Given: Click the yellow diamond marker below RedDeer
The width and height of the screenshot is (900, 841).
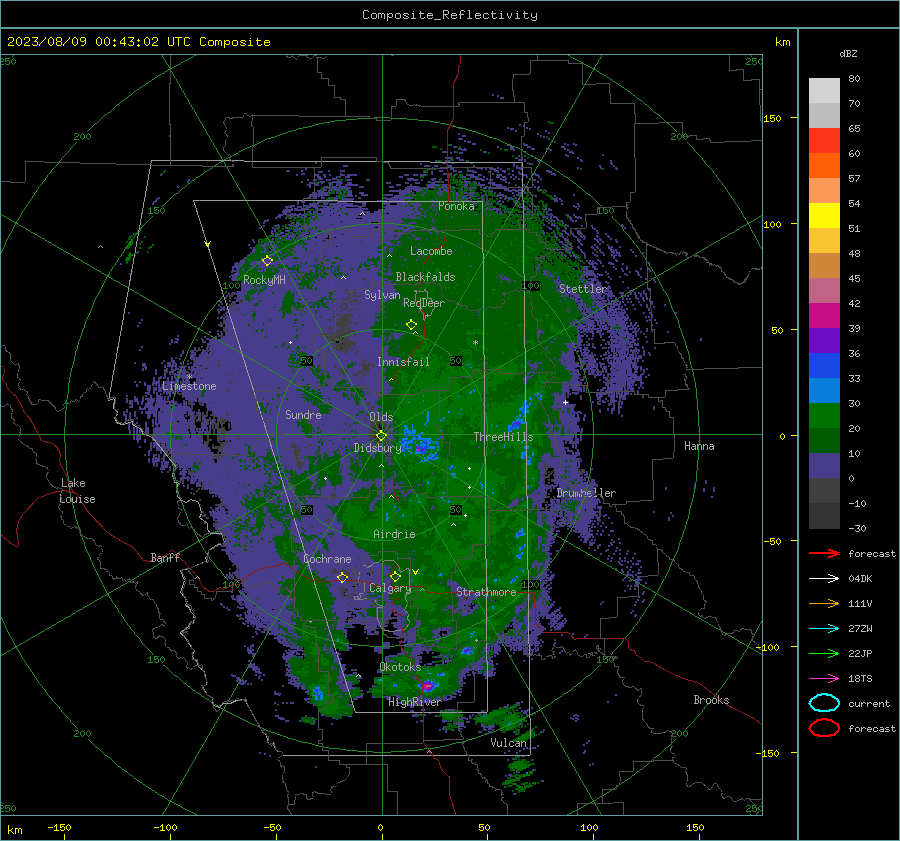Looking at the screenshot, I should [411, 325].
